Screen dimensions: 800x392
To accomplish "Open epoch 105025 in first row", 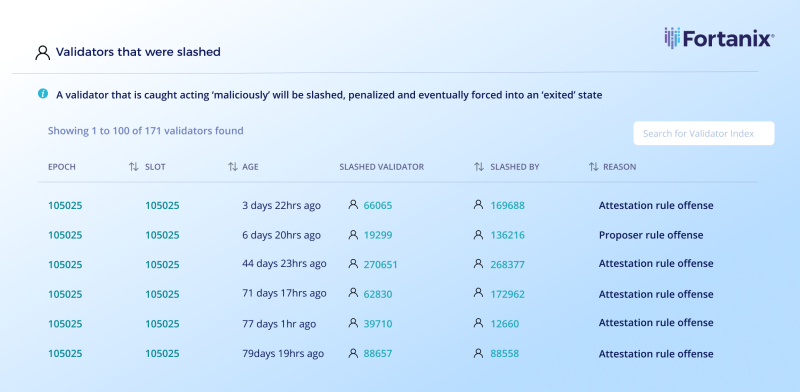I will (65, 206).
